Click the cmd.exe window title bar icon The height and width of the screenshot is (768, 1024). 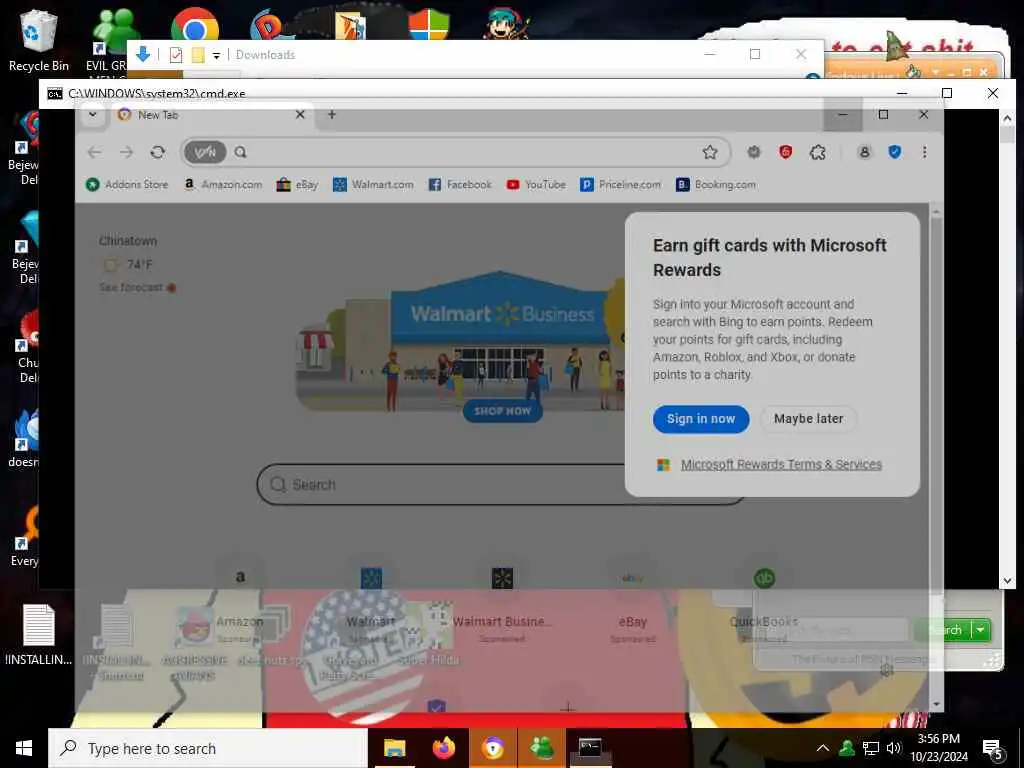click(x=55, y=93)
